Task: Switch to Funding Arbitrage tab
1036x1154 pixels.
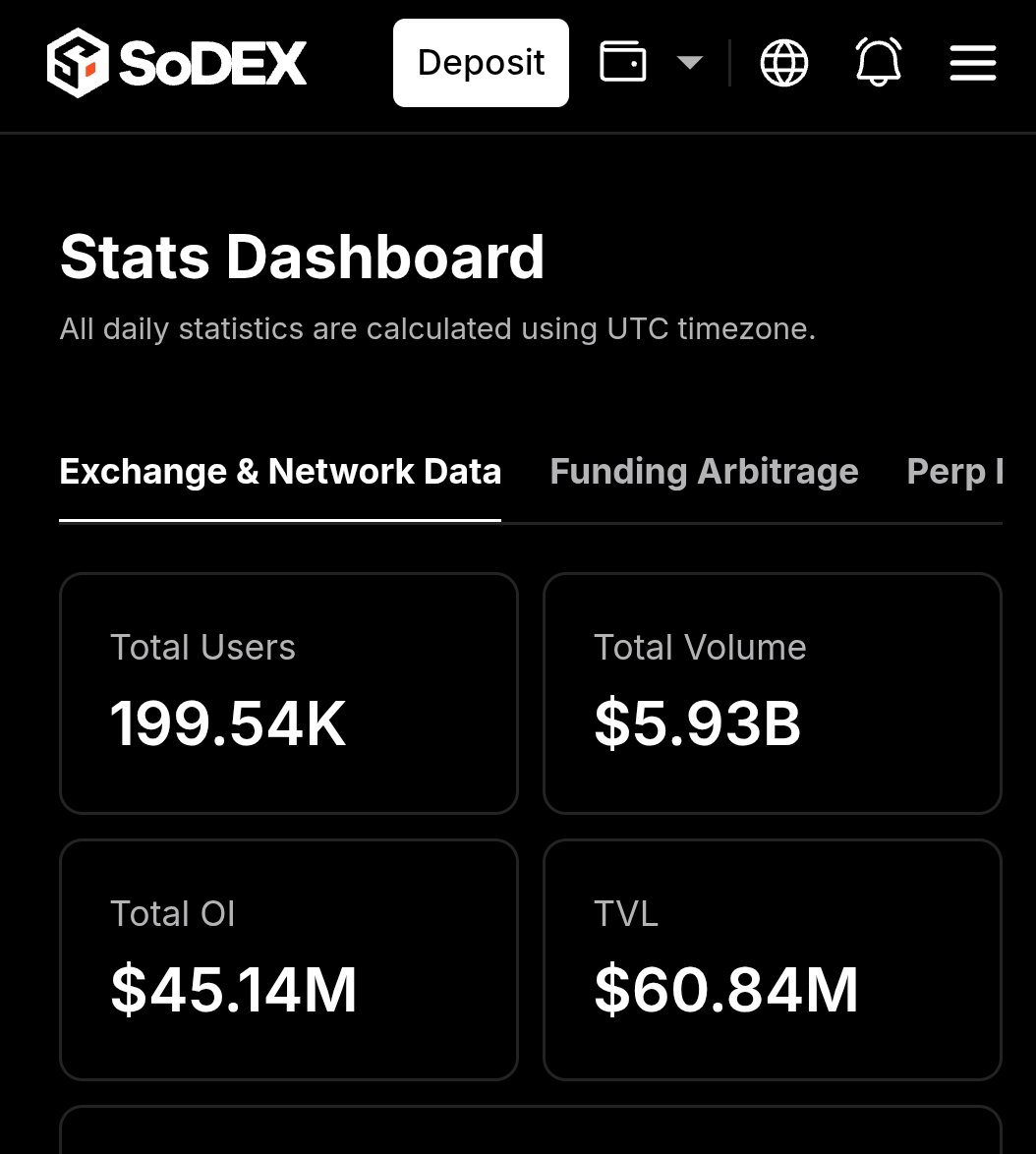Action: click(704, 472)
